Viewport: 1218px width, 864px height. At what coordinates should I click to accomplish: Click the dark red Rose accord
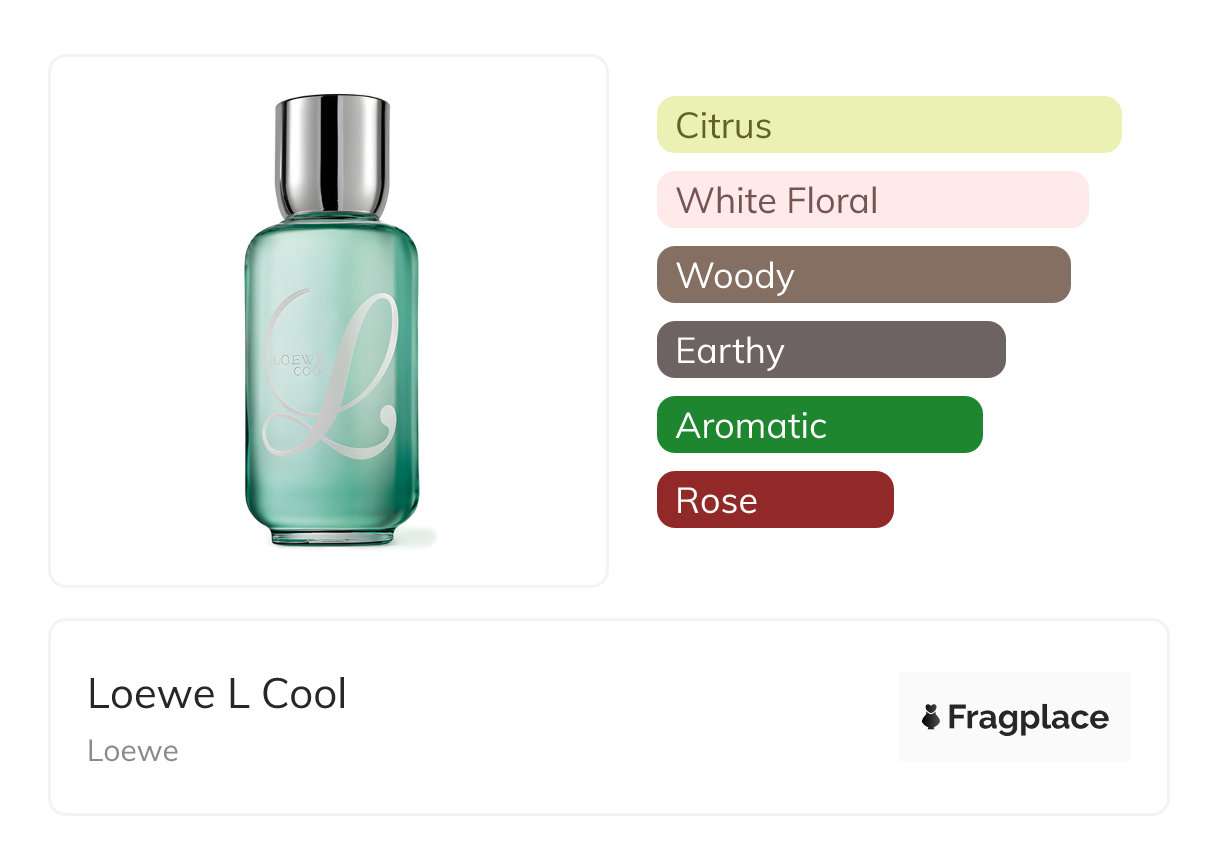[774, 500]
